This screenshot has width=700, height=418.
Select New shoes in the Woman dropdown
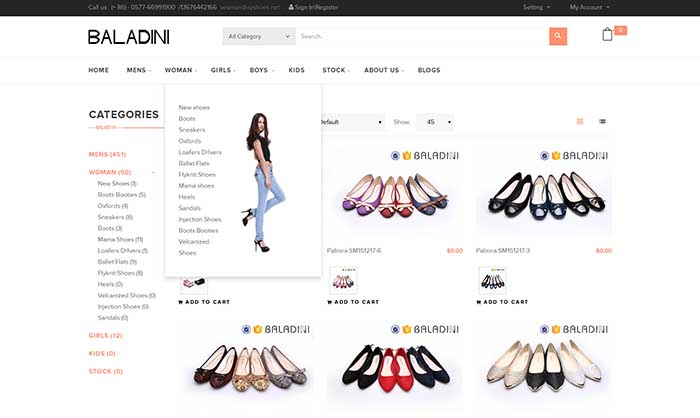click(194, 108)
